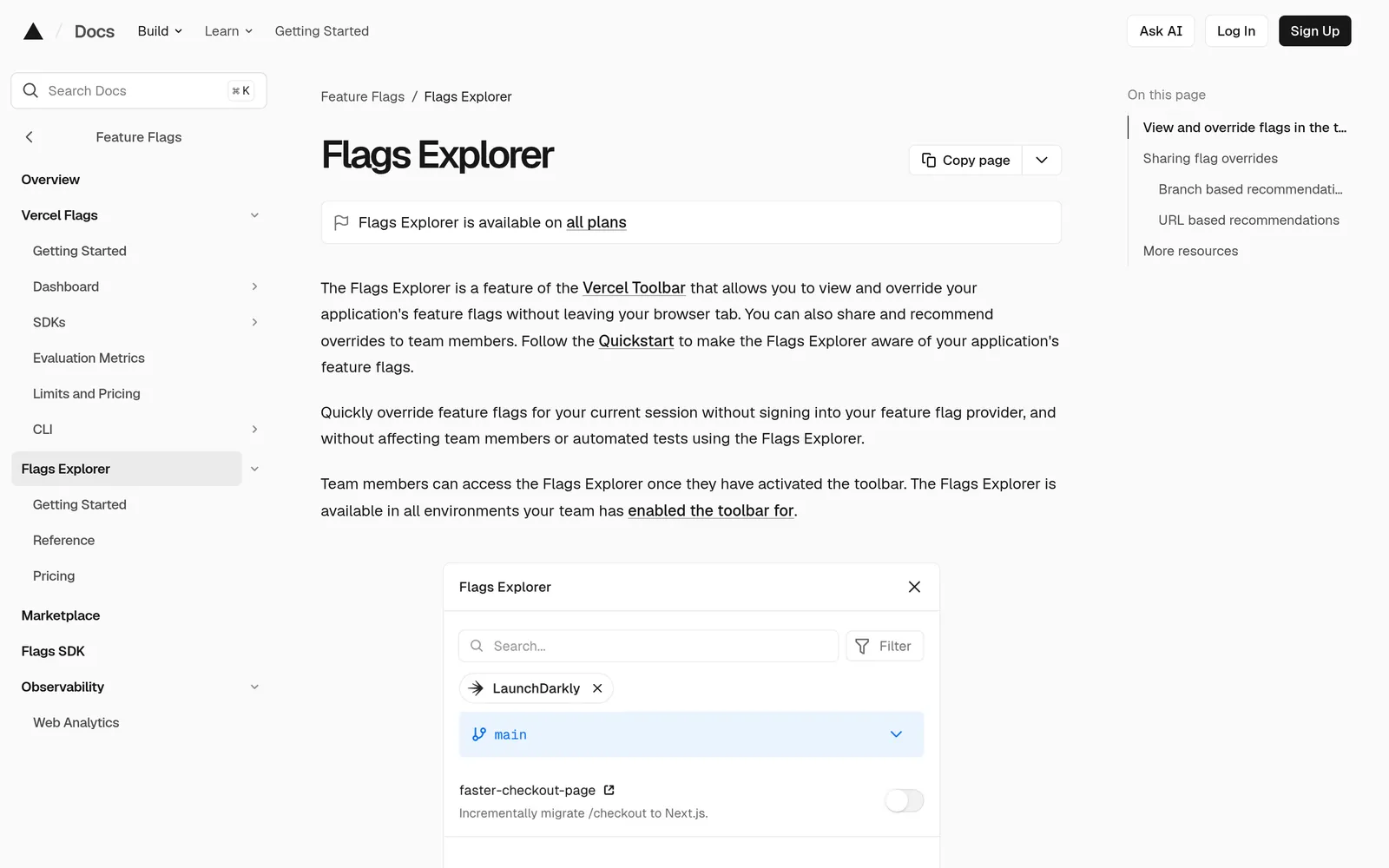Expand the SDKs sidebar item
The height and width of the screenshot is (868, 1389).
[254, 322]
